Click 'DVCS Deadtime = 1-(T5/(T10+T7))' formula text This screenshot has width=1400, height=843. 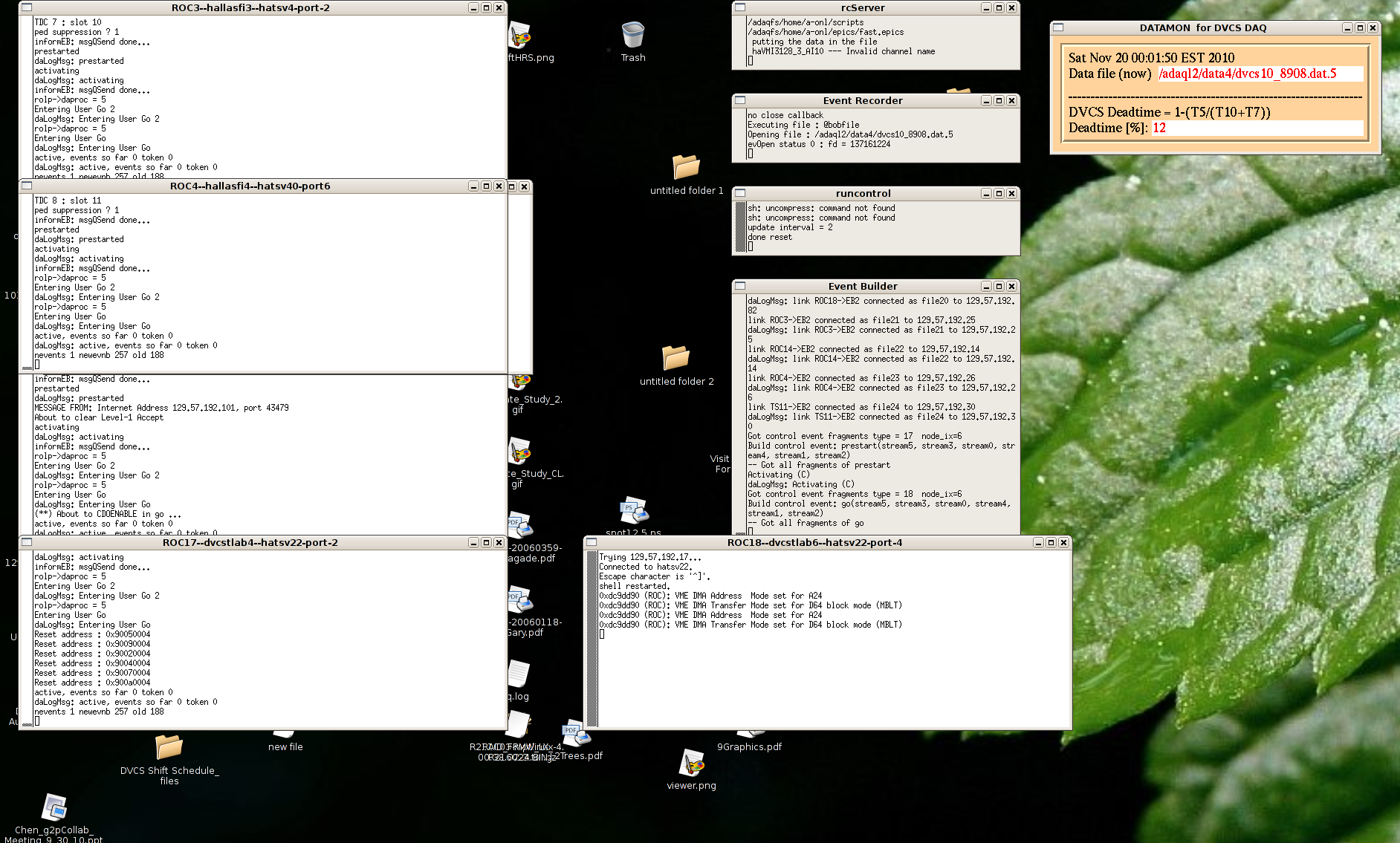click(1170, 112)
